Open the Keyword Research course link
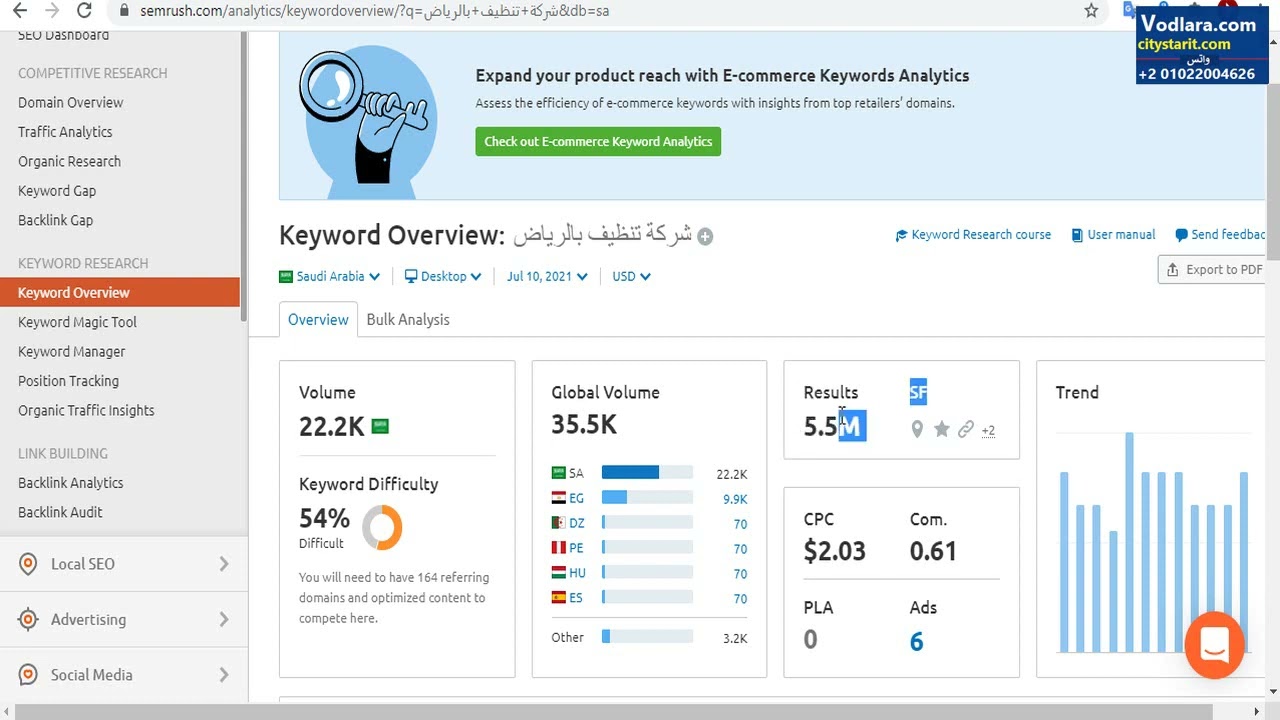This screenshot has width=1280, height=720. tap(973, 235)
